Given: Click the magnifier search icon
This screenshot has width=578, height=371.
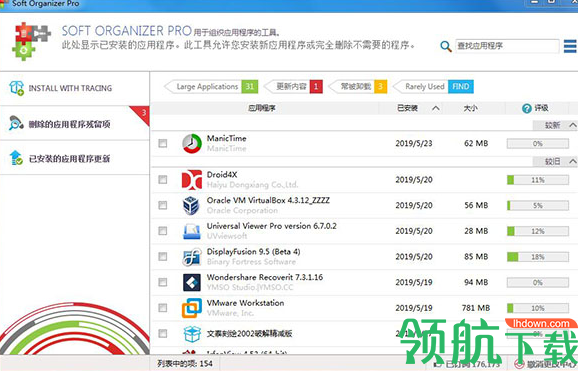Looking at the screenshot, I should [446, 46].
